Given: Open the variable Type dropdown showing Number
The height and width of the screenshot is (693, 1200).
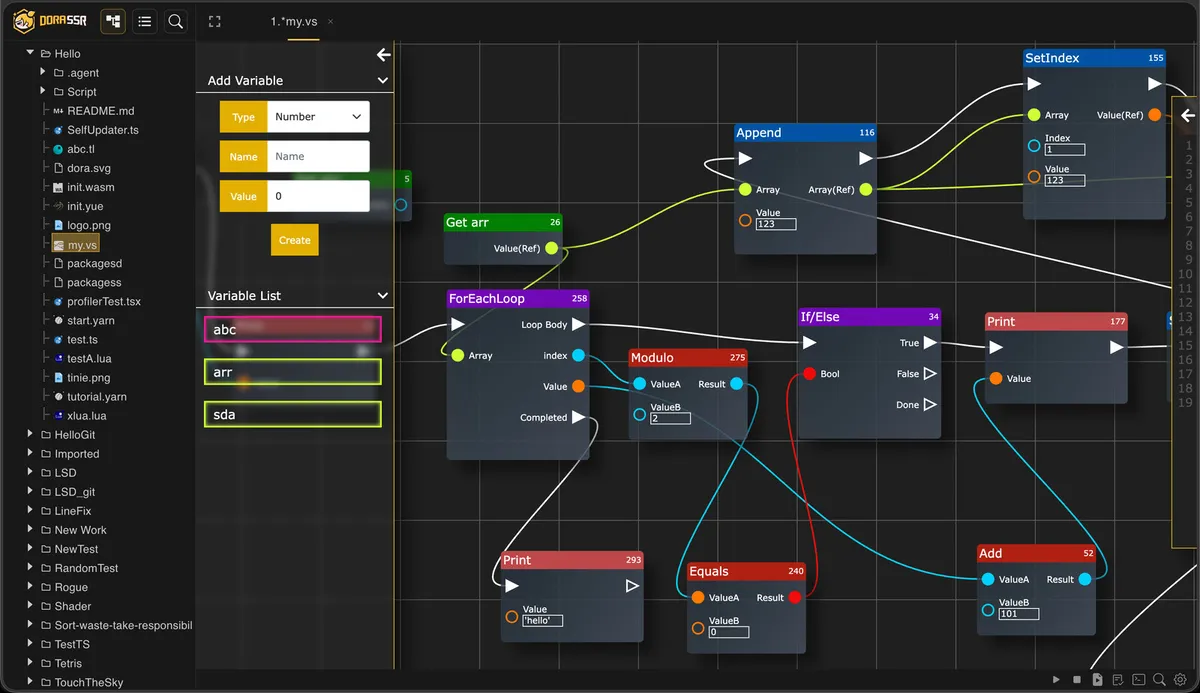Looking at the screenshot, I should click(x=318, y=117).
